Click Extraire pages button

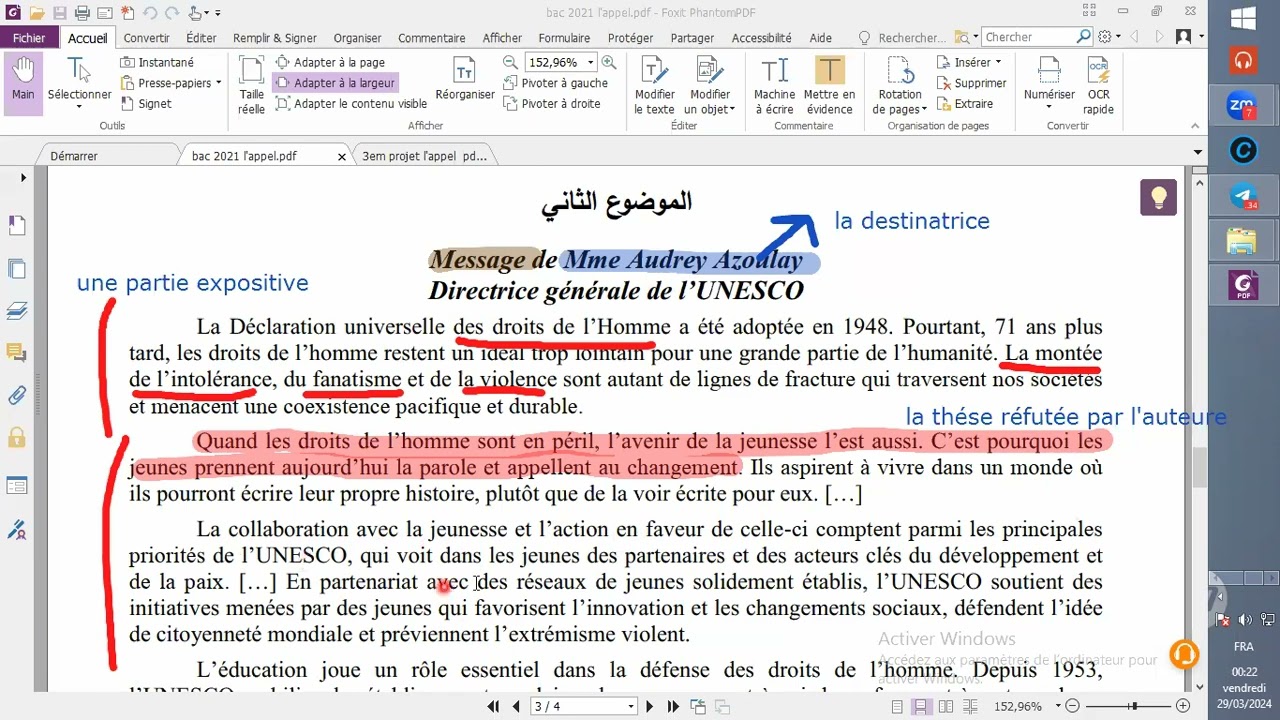pyautogui.click(x=965, y=103)
